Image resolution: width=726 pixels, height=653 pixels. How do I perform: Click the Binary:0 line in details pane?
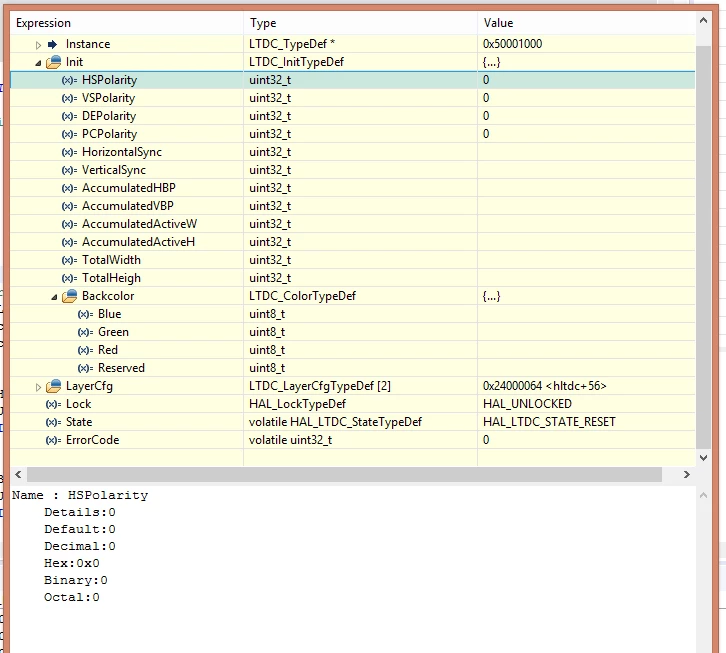(76, 580)
